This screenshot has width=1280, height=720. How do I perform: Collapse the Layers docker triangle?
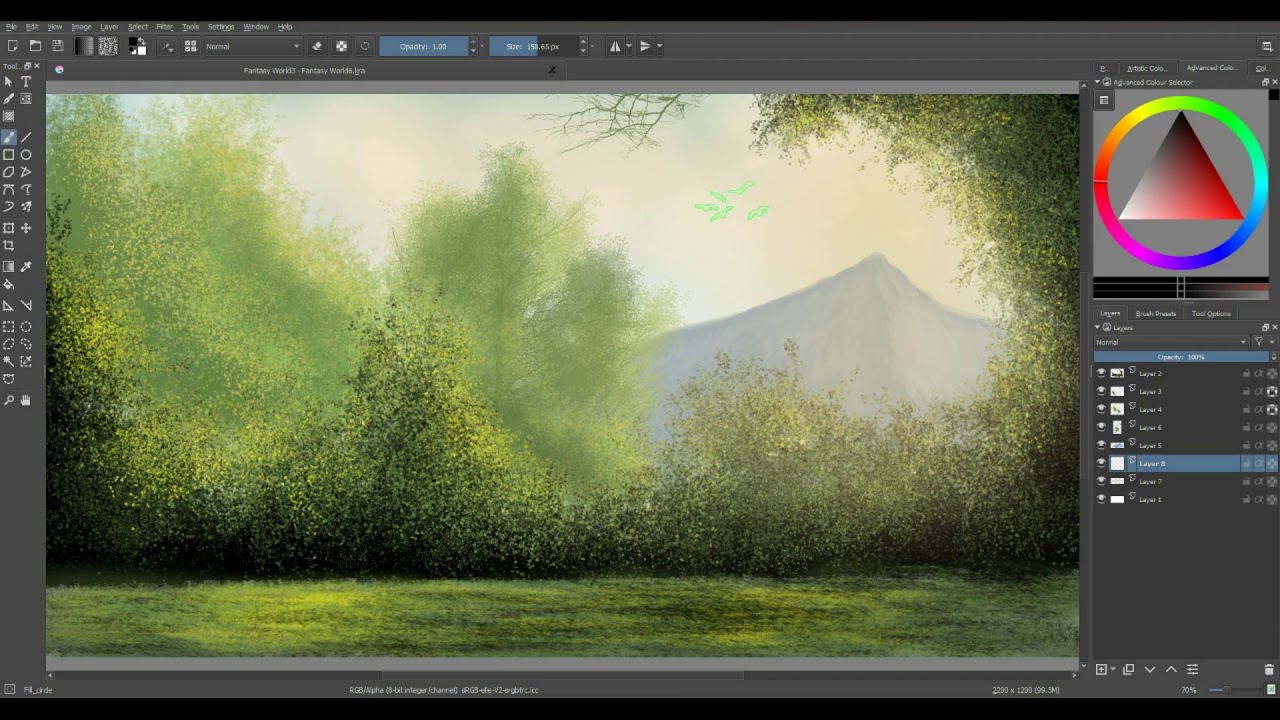click(1097, 327)
